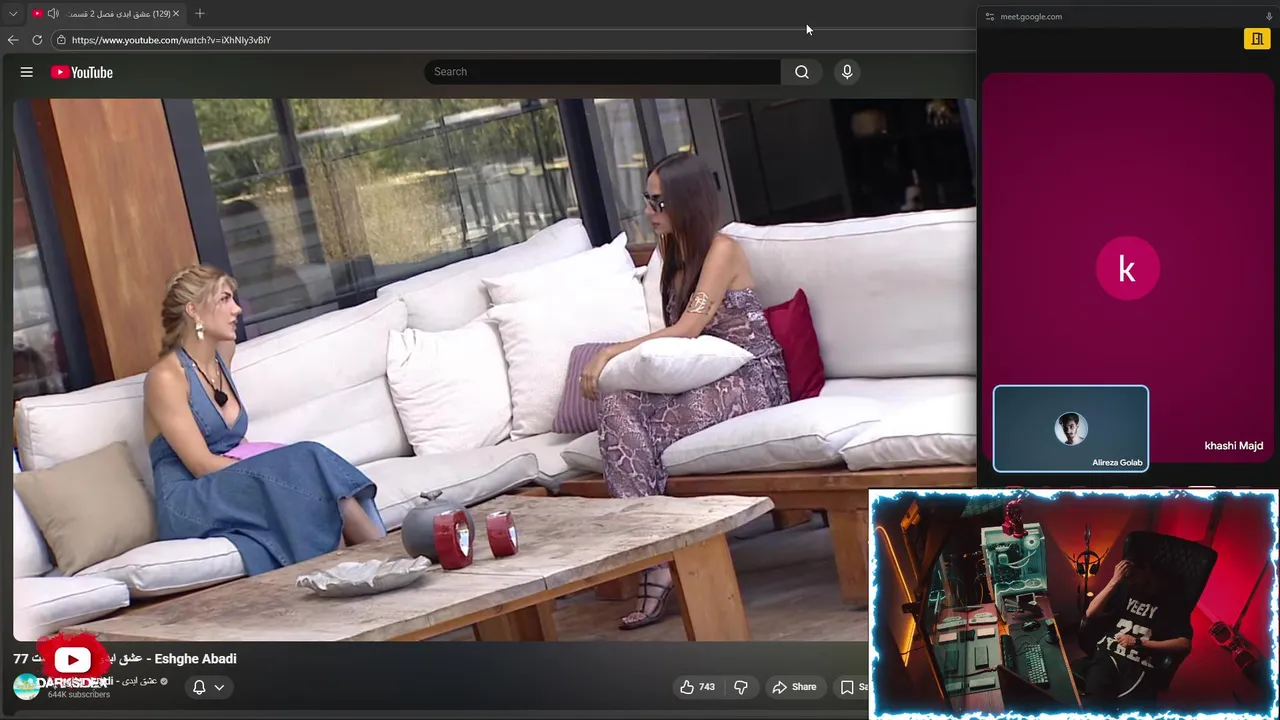Click the 644K subscribers text

[79, 695]
